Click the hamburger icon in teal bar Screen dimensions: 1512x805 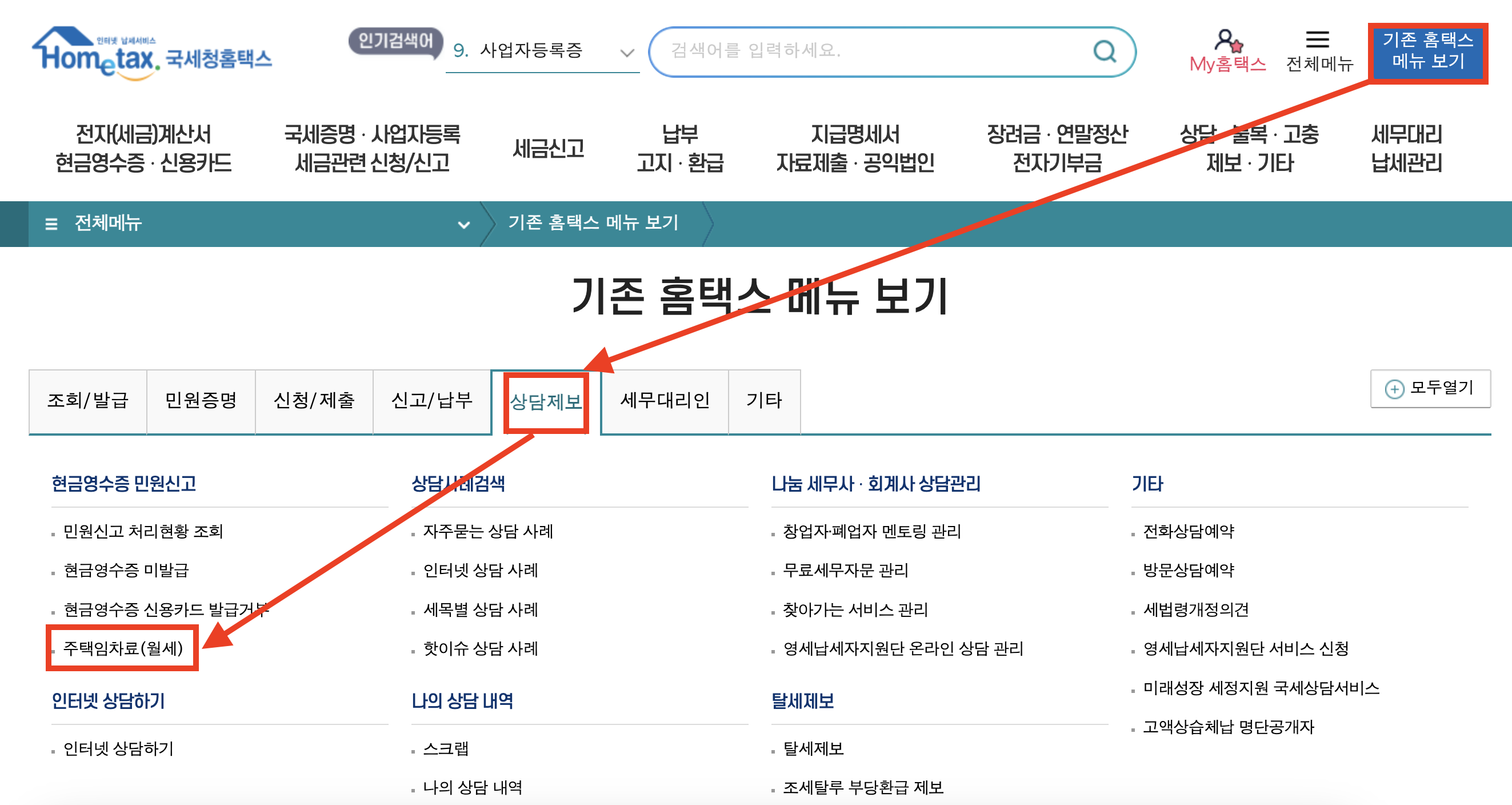(51, 224)
